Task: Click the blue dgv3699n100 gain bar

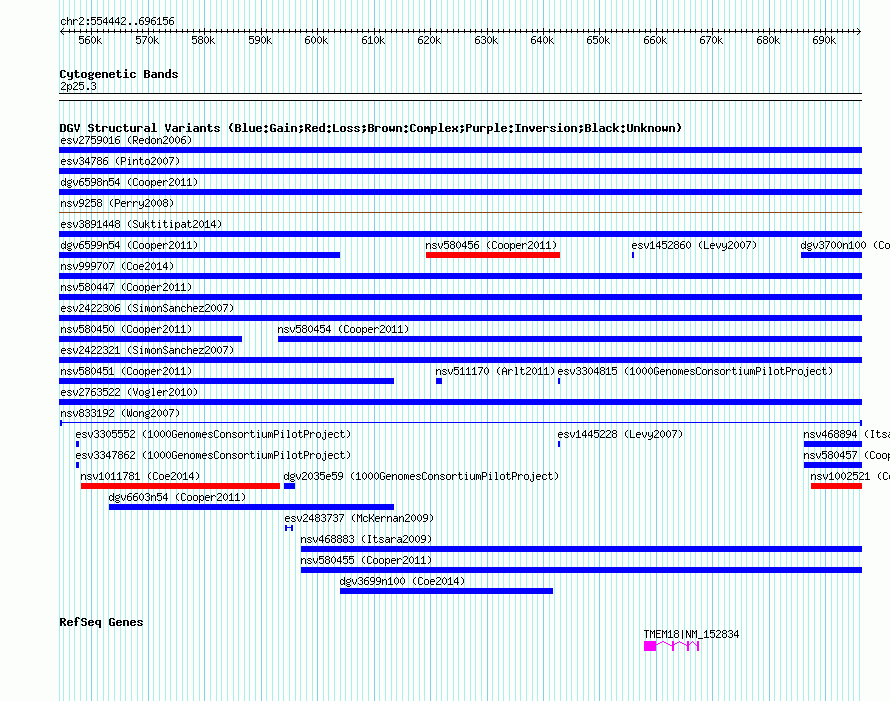Action: click(x=446, y=591)
